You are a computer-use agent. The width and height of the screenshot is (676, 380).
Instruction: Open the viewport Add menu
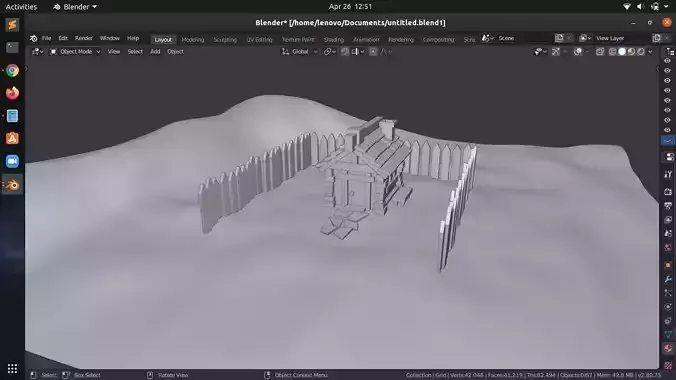pos(155,52)
